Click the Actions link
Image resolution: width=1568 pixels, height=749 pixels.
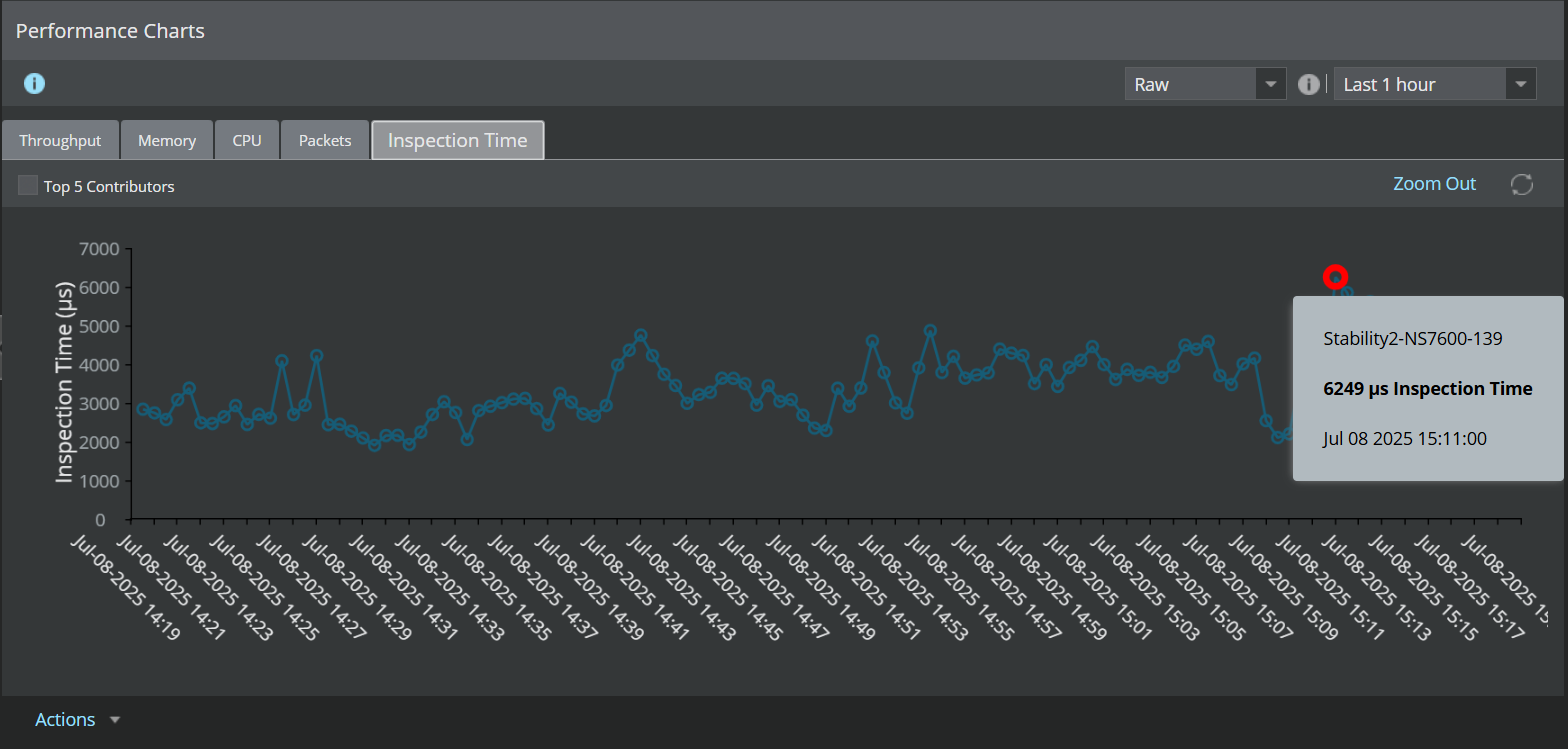tap(65, 720)
